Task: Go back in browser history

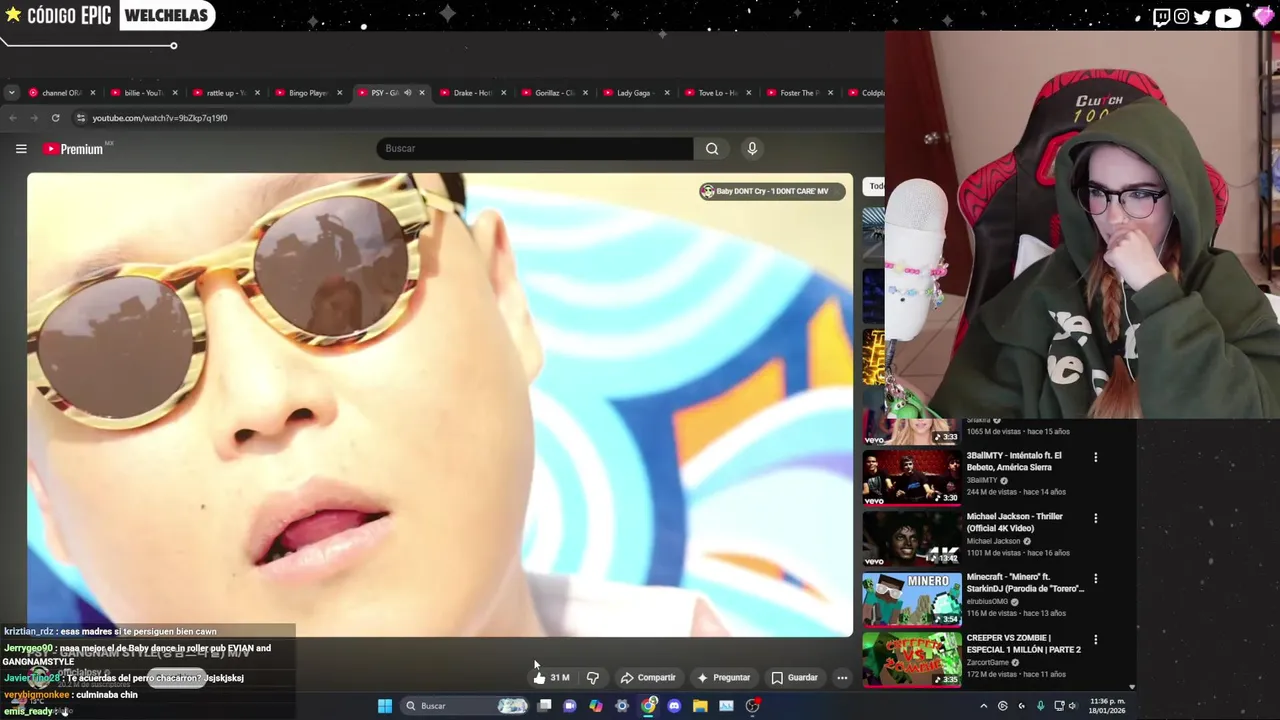Action: [x=12, y=118]
